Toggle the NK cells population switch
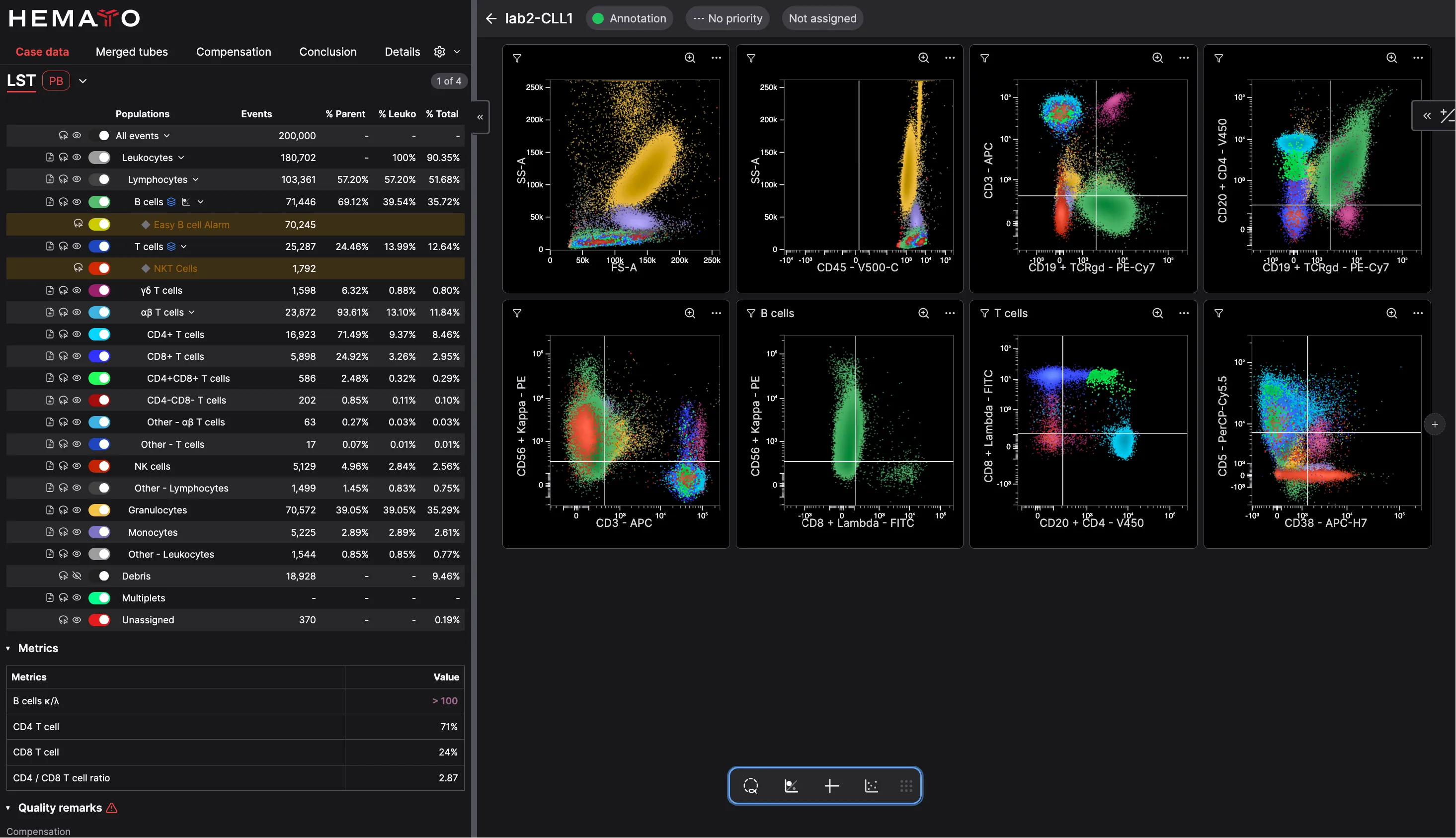 point(99,466)
